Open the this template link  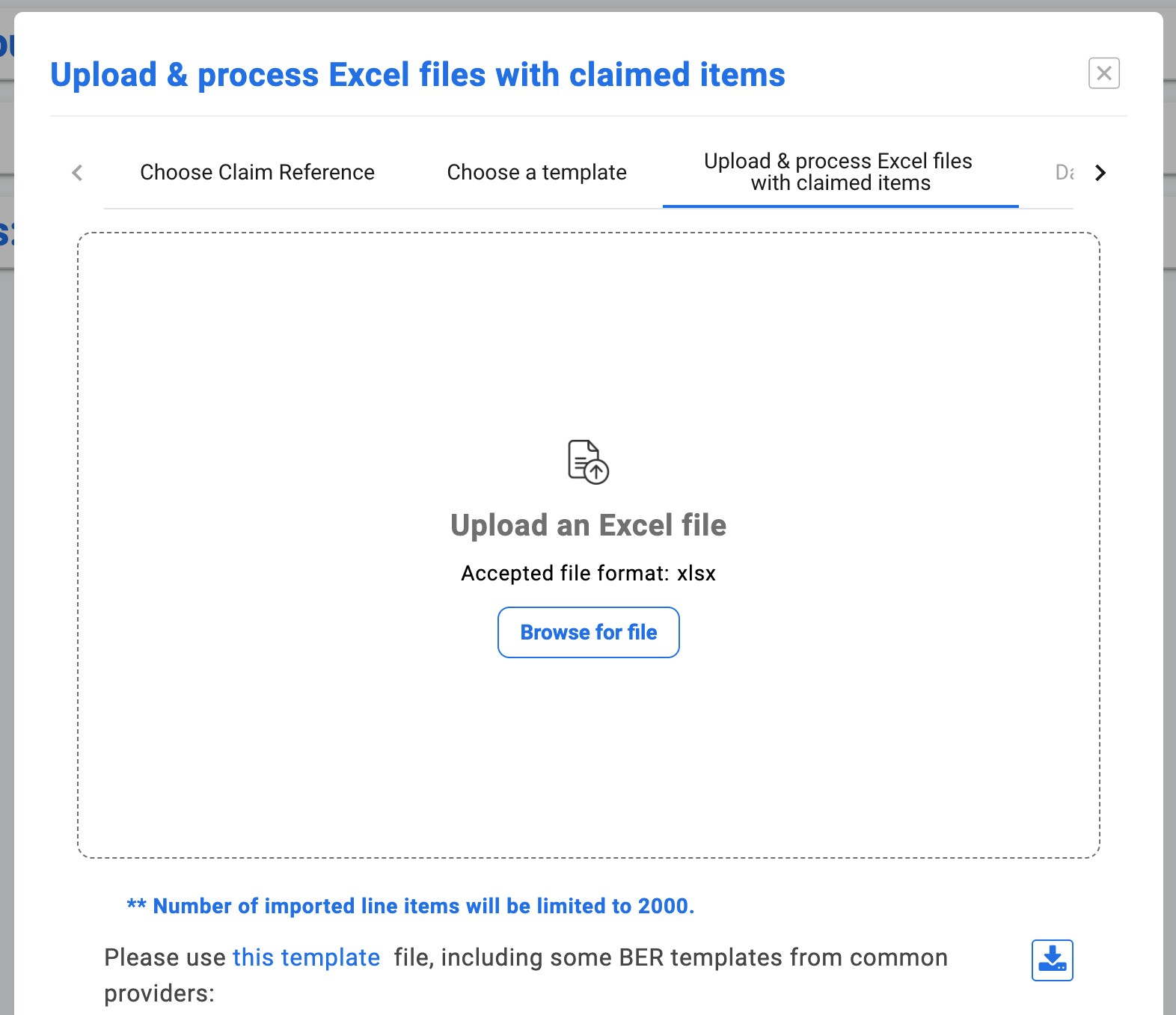pos(306,957)
